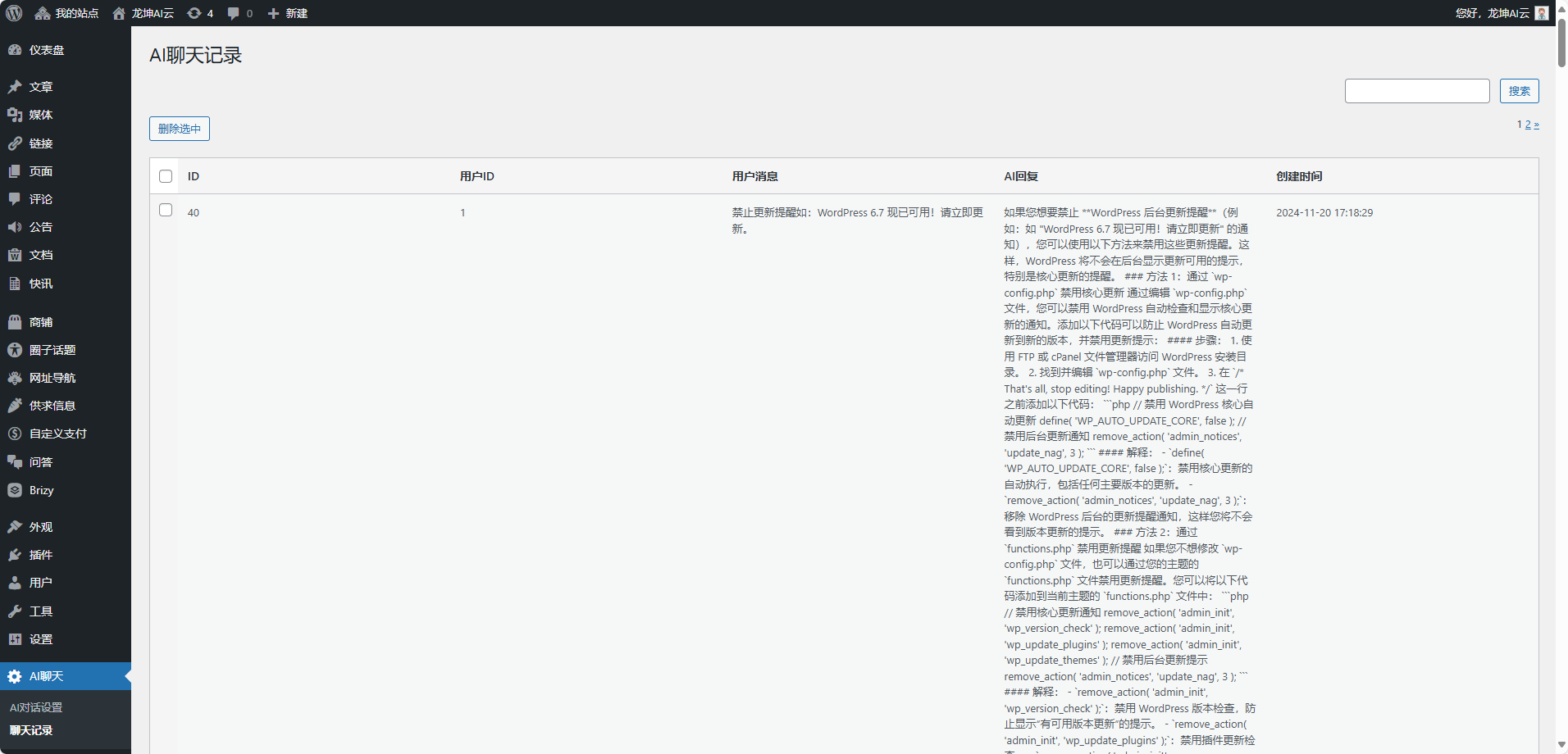Screen dimensions: 1568x754
Task: Click the 自定义支付 dollar icon
Action: [x=15, y=434]
